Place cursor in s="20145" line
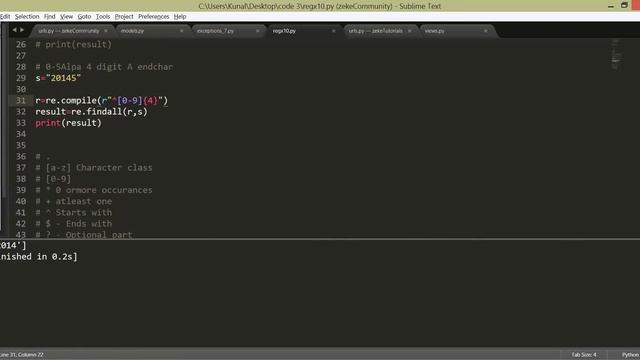The image size is (640, 360). pyautogui.click(x=58, y=78)
